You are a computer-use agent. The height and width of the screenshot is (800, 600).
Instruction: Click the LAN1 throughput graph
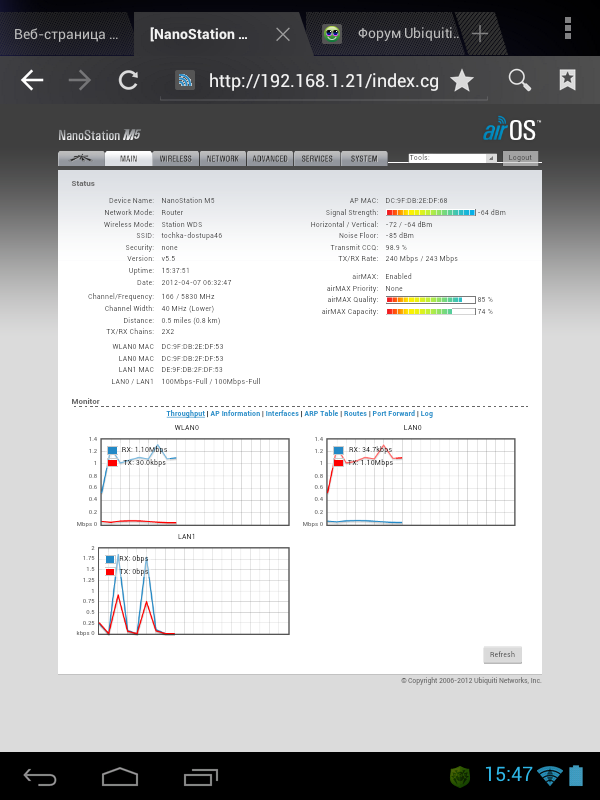point(194,591)
